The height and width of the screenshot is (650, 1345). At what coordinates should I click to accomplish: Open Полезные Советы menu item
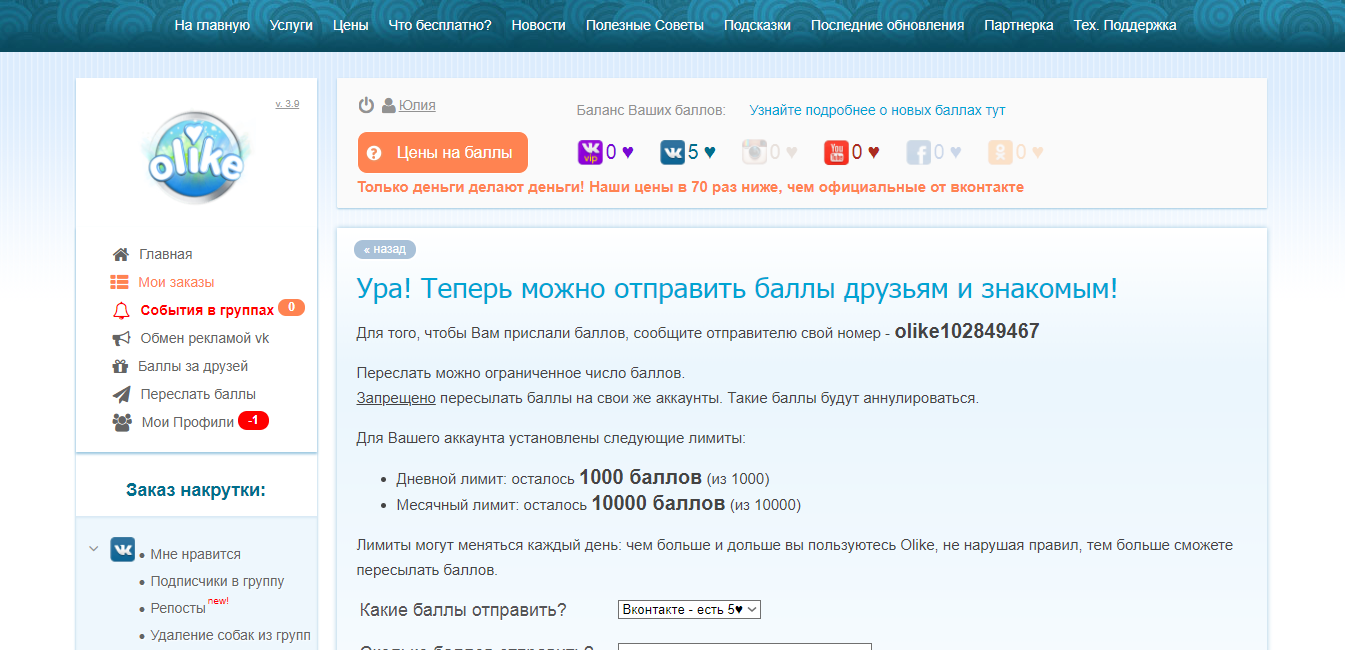point(645,25)
